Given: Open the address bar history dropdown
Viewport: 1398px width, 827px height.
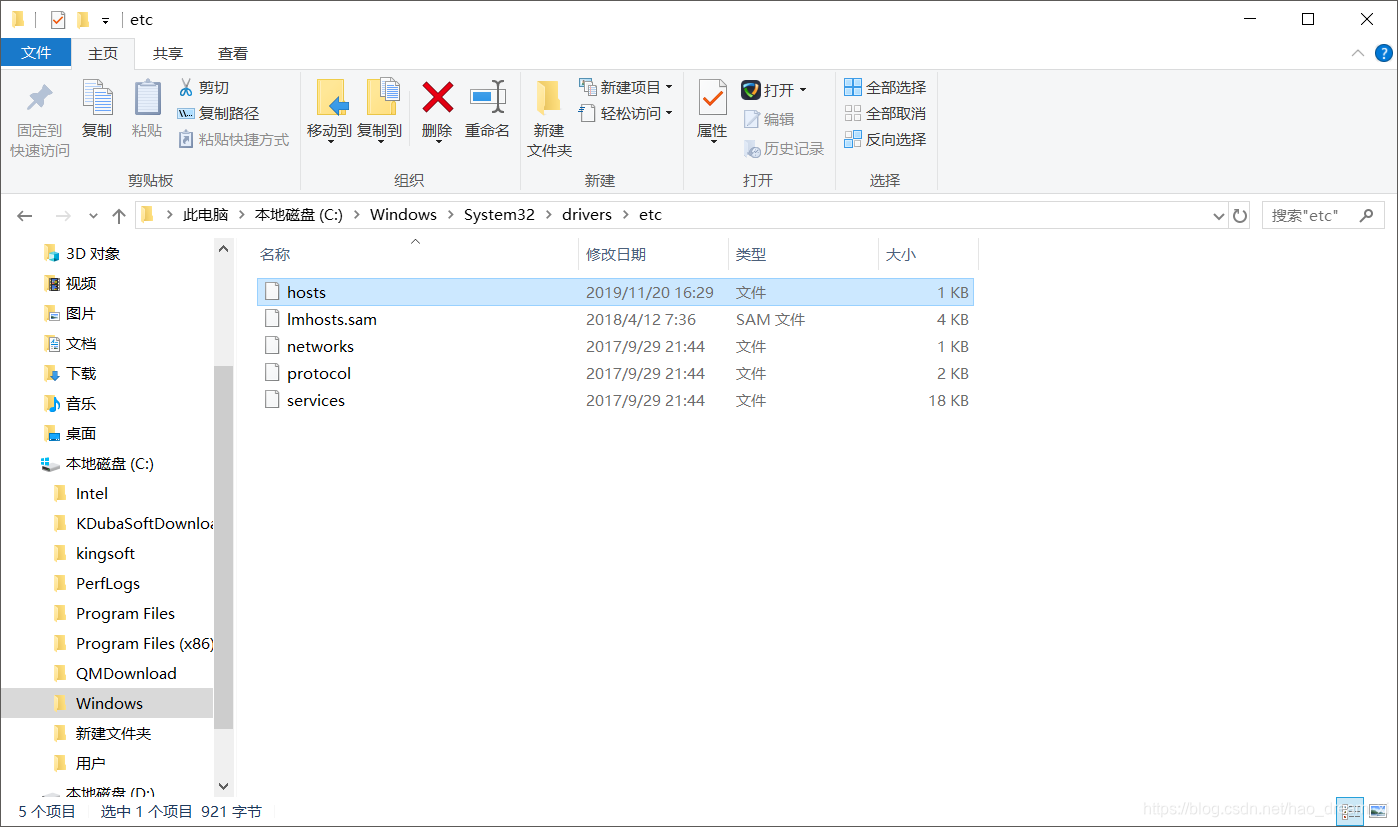Looking at the screenshot, I should click(1218, 215).
